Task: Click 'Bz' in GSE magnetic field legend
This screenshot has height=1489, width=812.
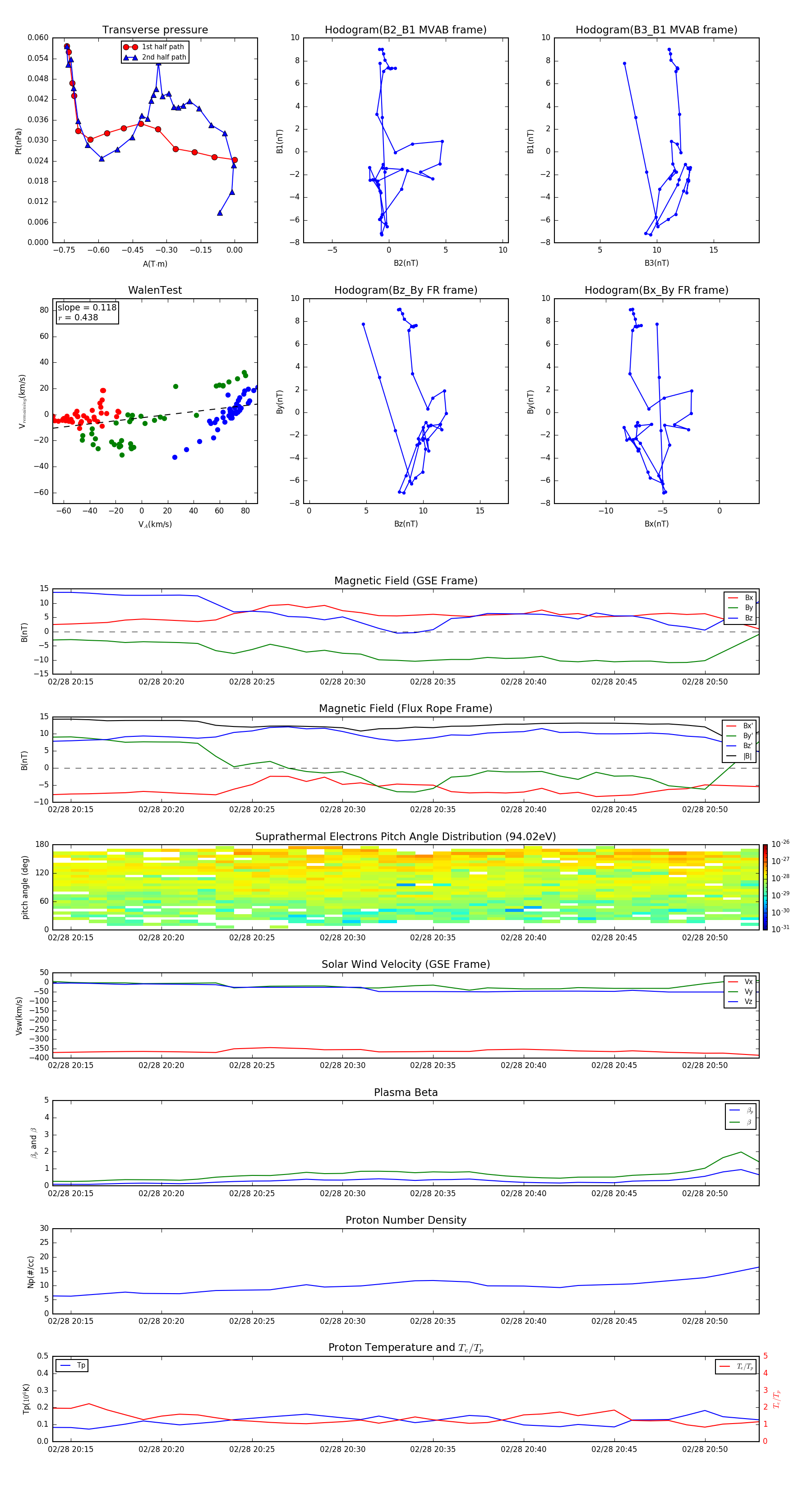Action: (x=741, y=618)
